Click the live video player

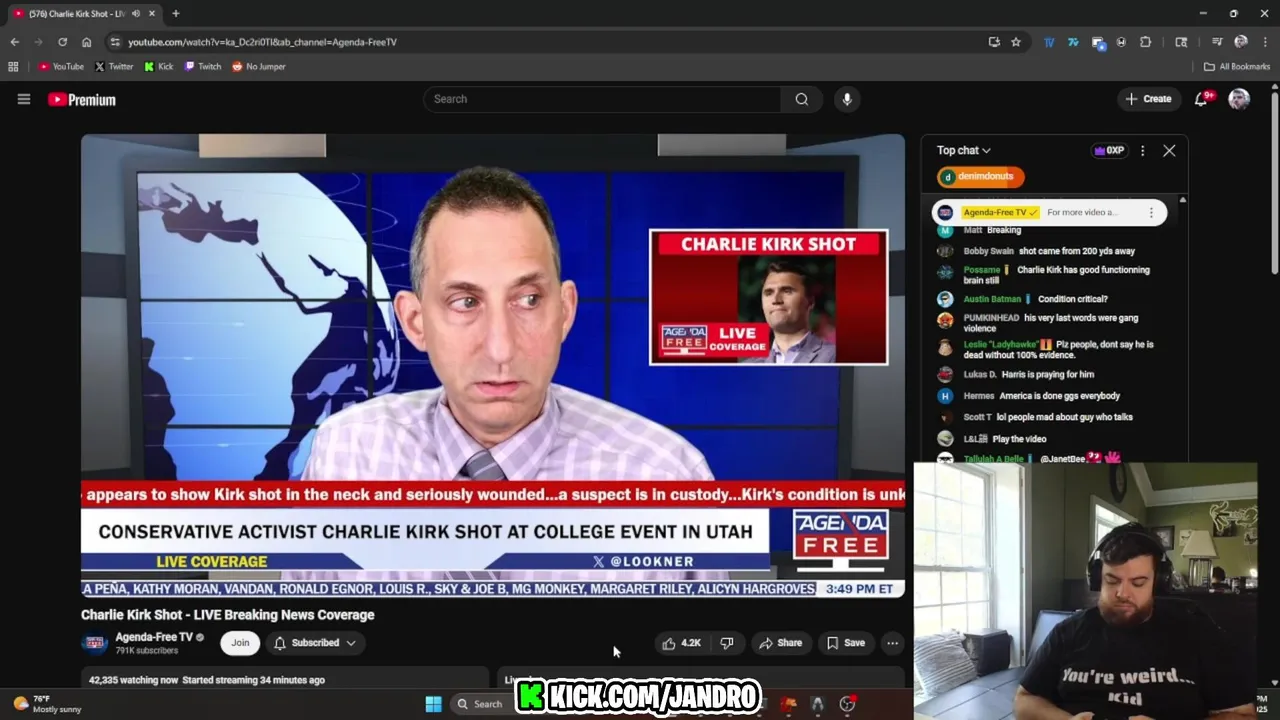click(493, 366)
